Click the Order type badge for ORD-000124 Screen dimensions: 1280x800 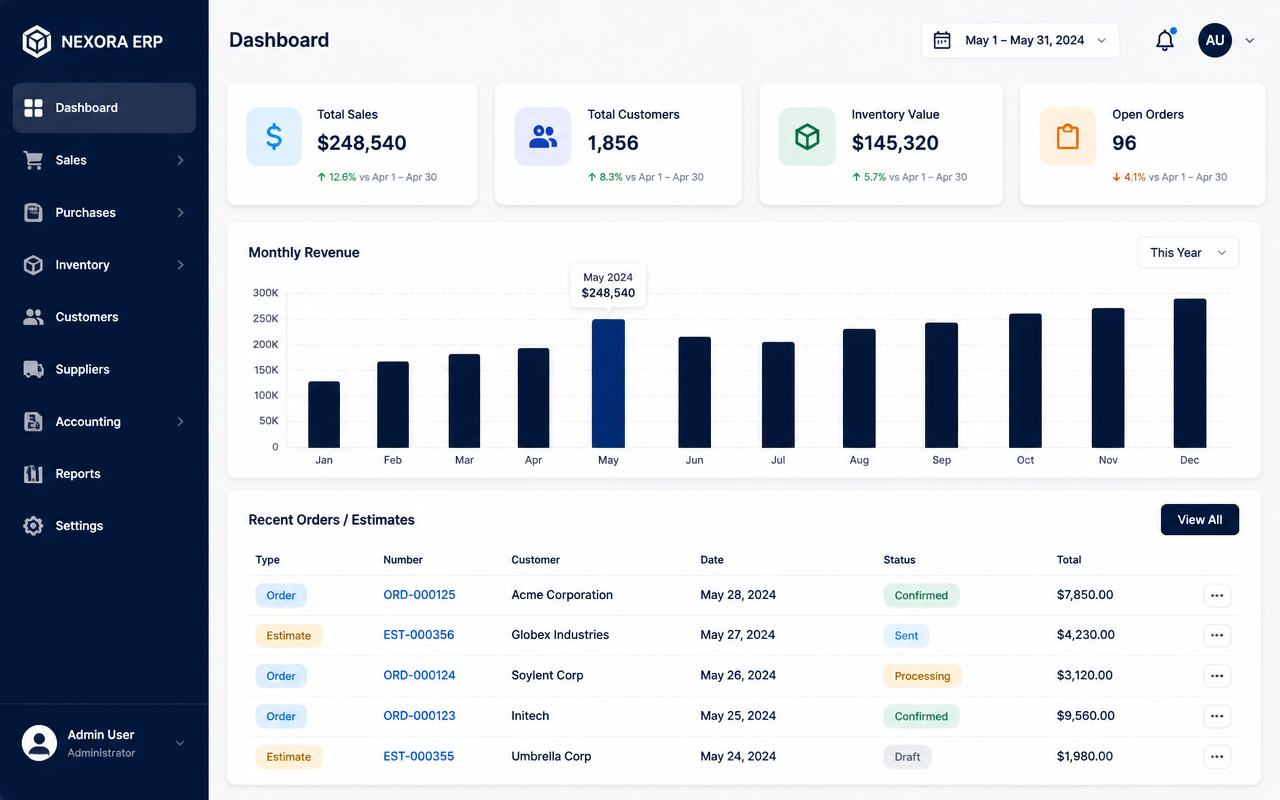tap(281, 676)
